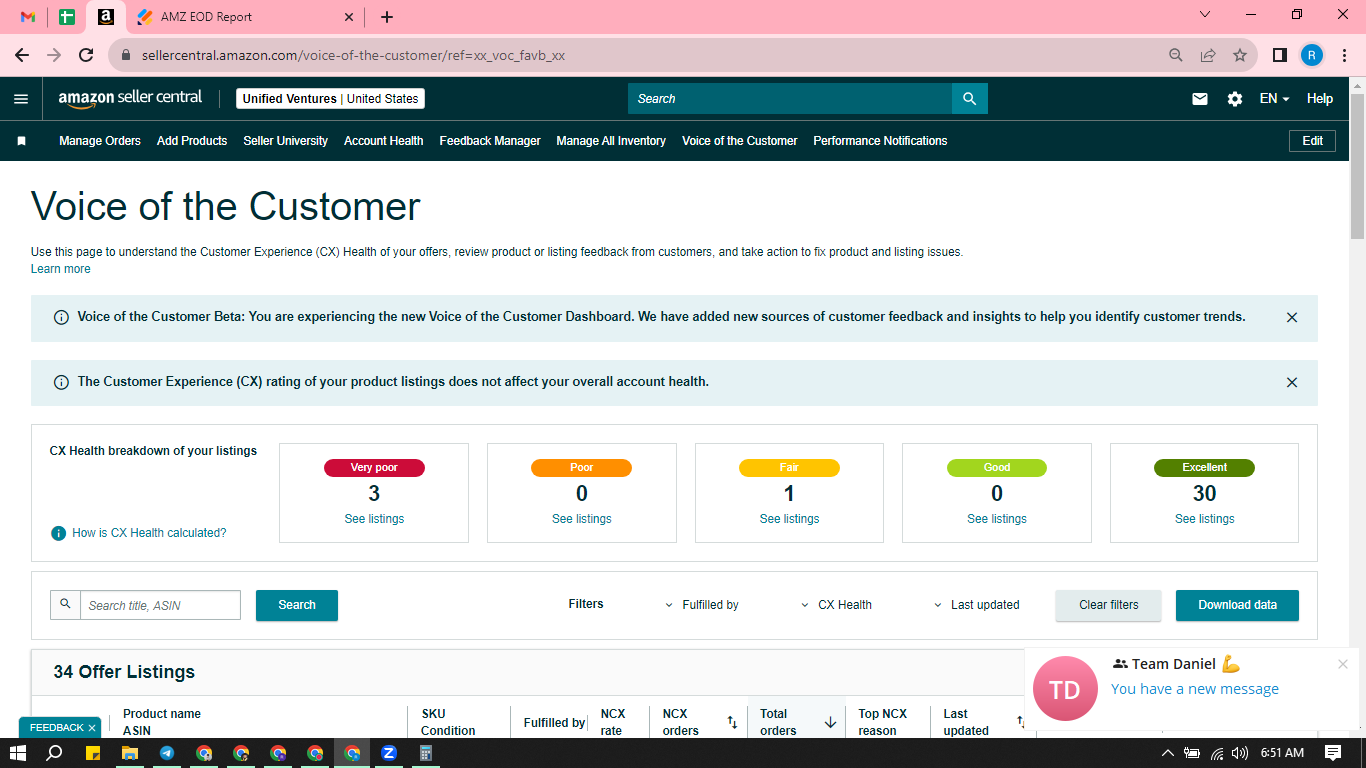Close the FEEDBACK tab with its X
This screenshot has height=768, width=1366.
click(92, 728)
